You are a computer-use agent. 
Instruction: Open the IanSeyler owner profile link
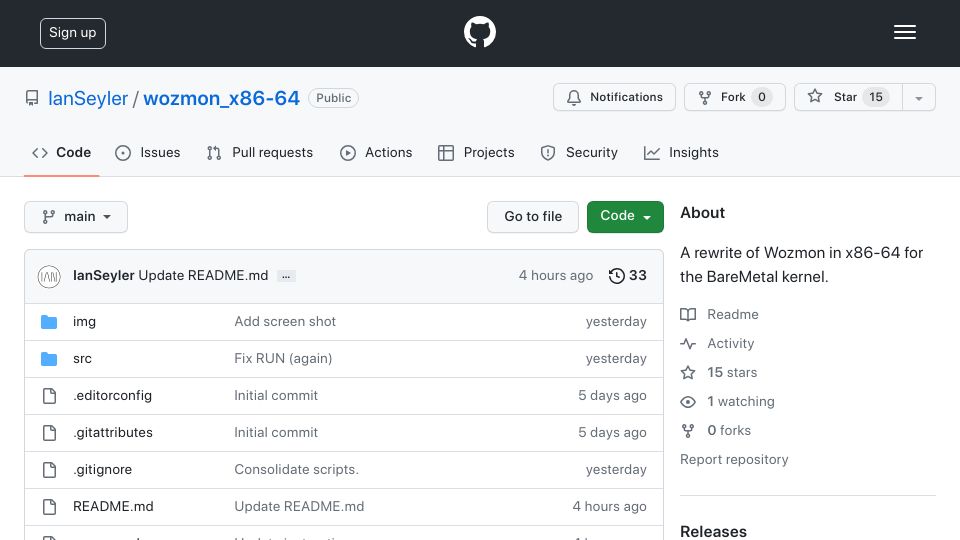(88, 98)
